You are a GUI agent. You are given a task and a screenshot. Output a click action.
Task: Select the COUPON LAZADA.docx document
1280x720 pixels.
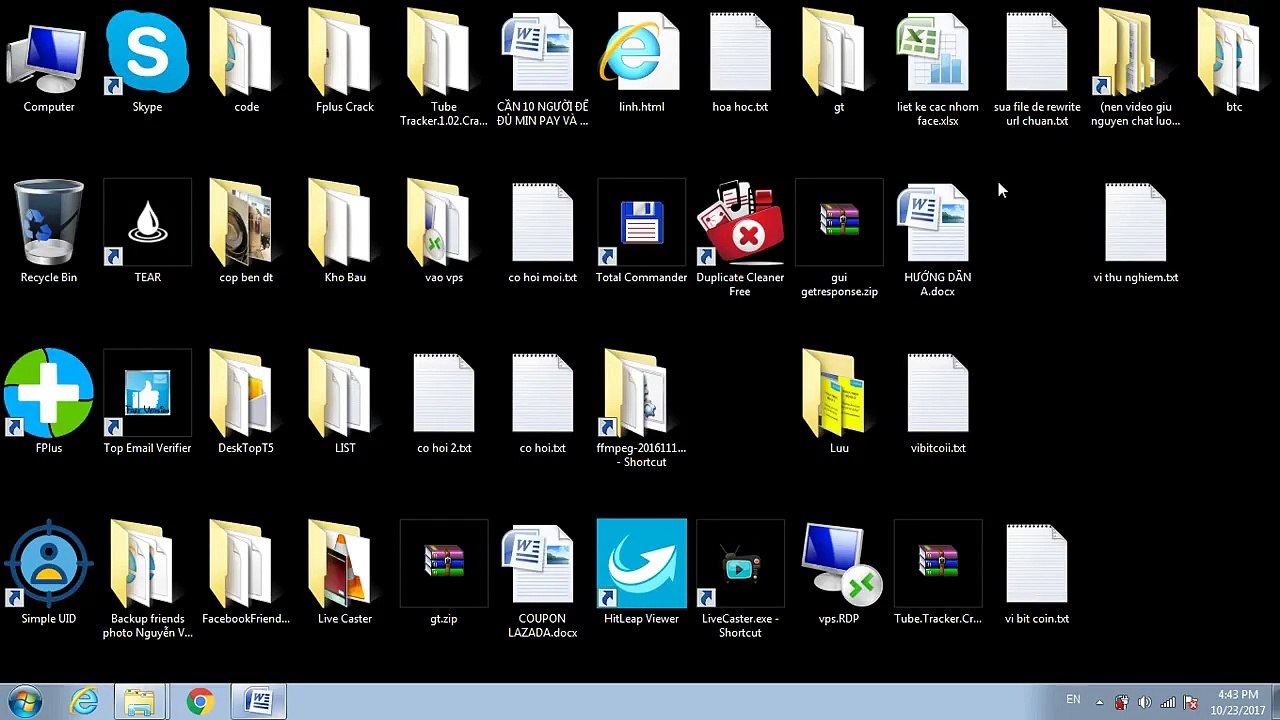pos(543,580)
